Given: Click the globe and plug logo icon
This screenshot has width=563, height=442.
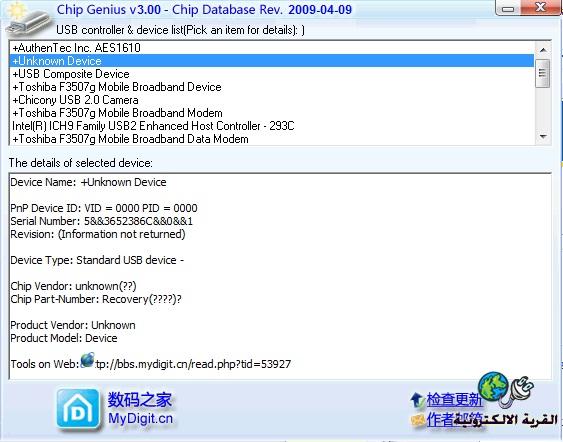Looking at the screenshot, I should pyautogui.click(x=506, y=389).
